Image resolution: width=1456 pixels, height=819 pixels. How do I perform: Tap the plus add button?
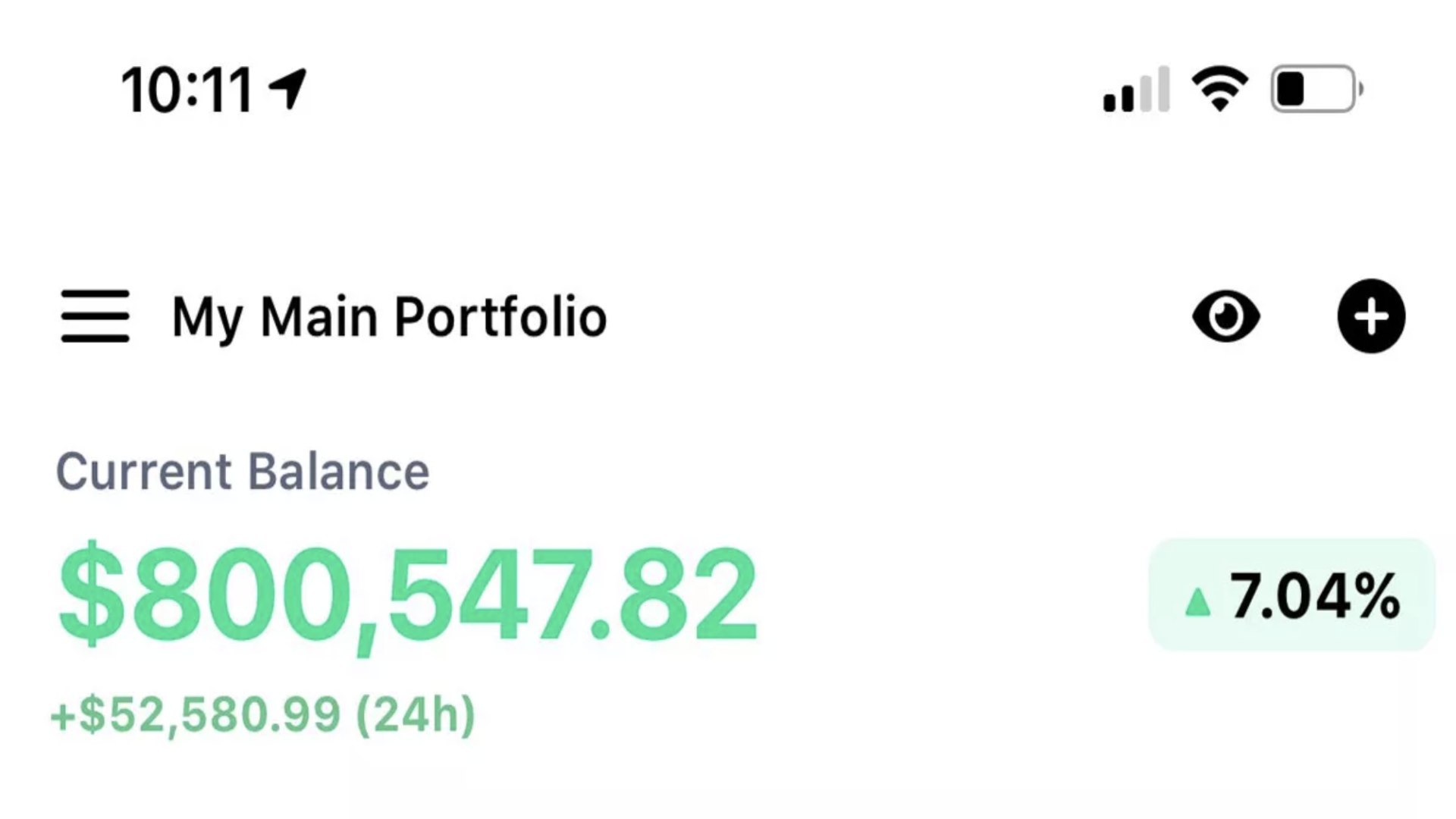click(x=1371, y=316)
